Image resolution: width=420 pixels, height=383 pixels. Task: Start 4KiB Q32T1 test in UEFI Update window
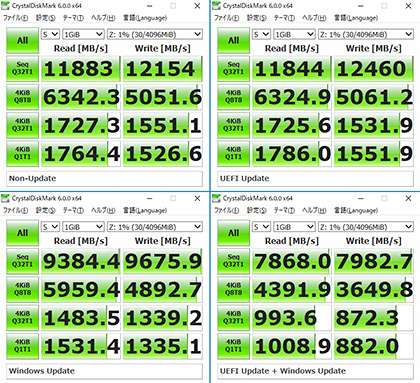233,125
